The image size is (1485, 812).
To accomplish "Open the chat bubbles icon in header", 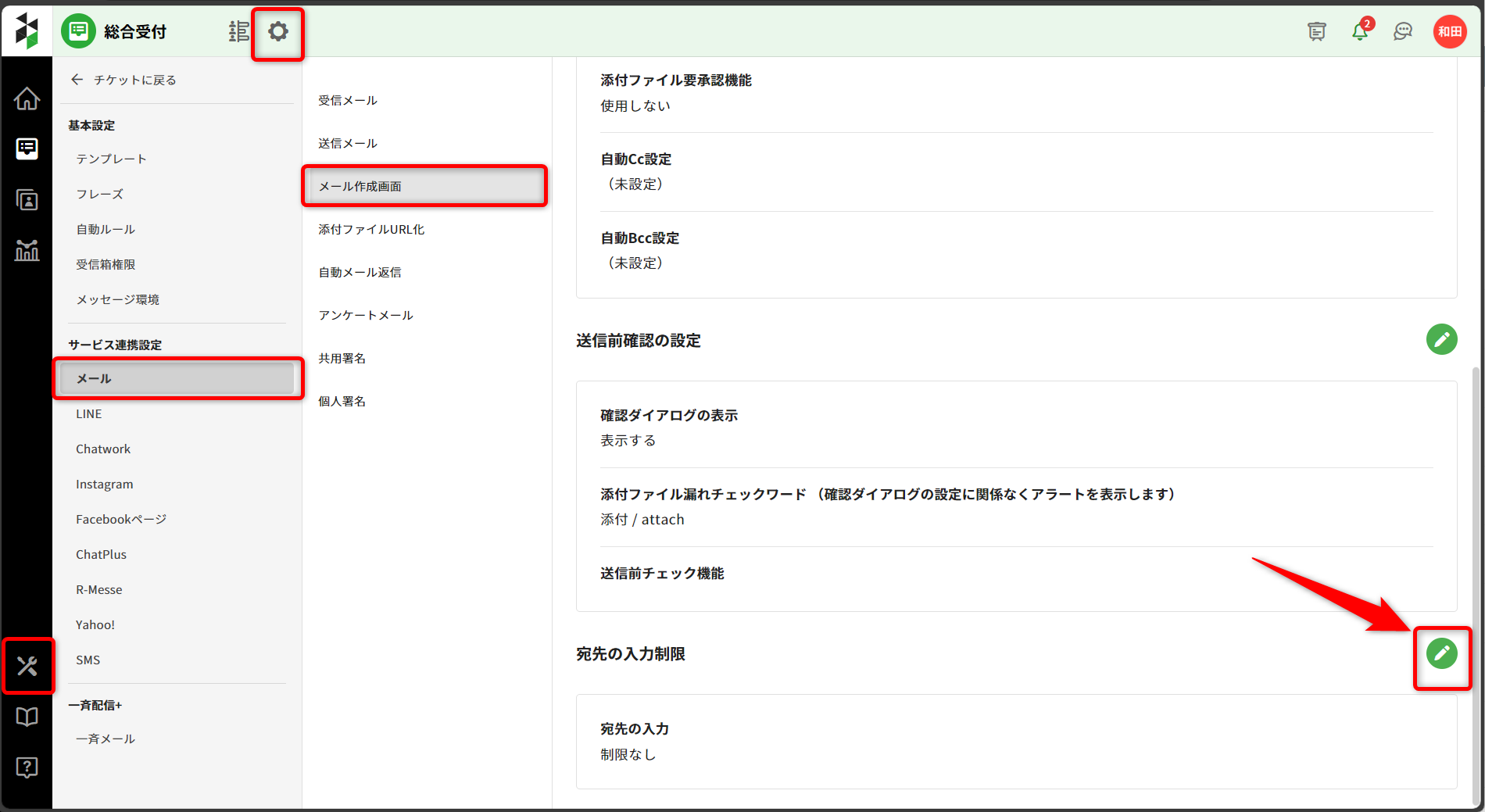I will tap(1403, 31).
